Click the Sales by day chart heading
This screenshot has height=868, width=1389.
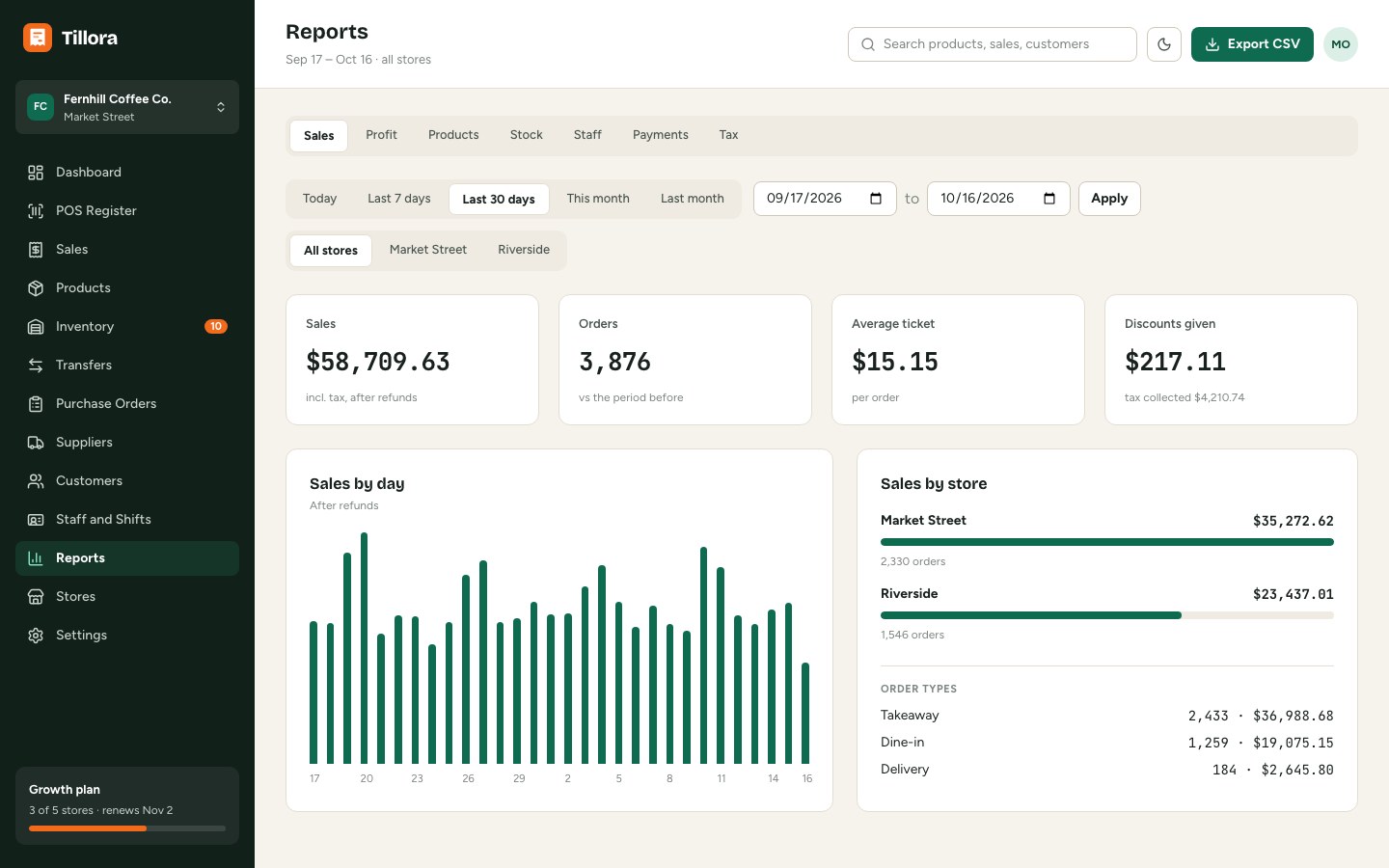click(357, 484)
